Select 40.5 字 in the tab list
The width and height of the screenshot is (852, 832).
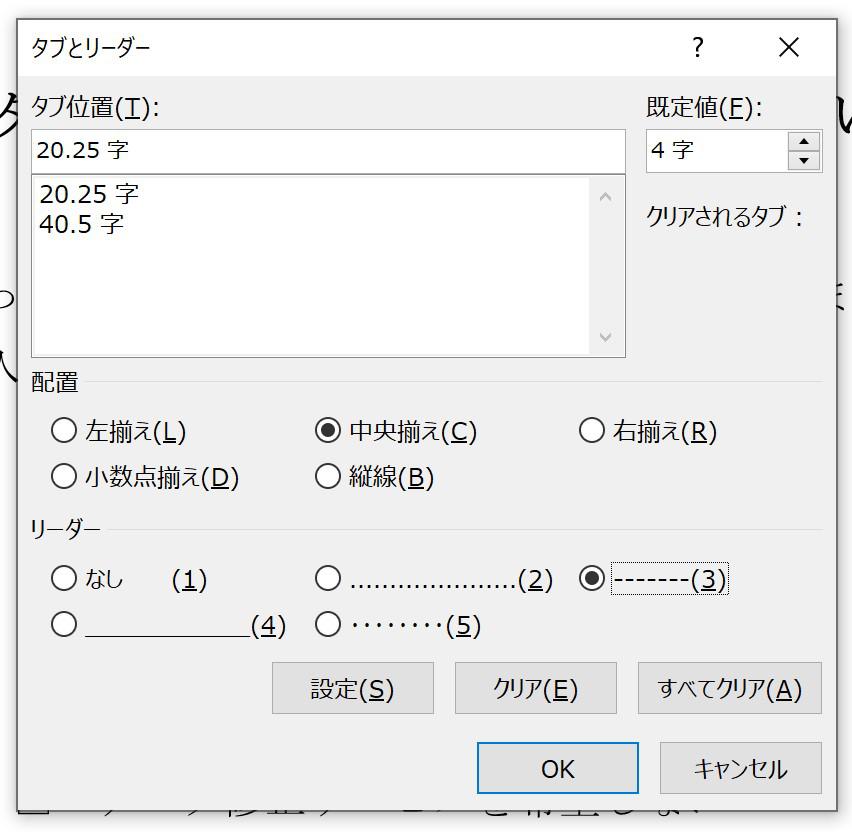tap(82, 224)
